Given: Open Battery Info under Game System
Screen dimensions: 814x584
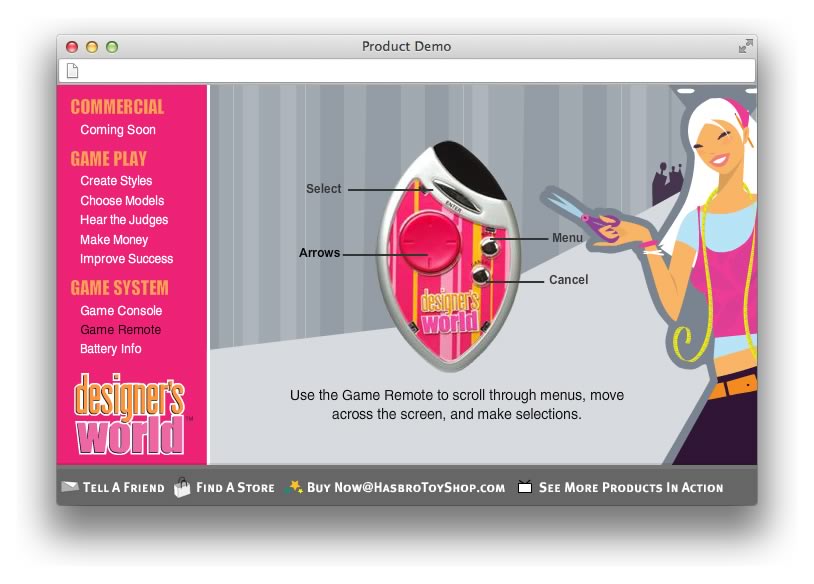Looking at the screenshot, I should coord(111,349).
